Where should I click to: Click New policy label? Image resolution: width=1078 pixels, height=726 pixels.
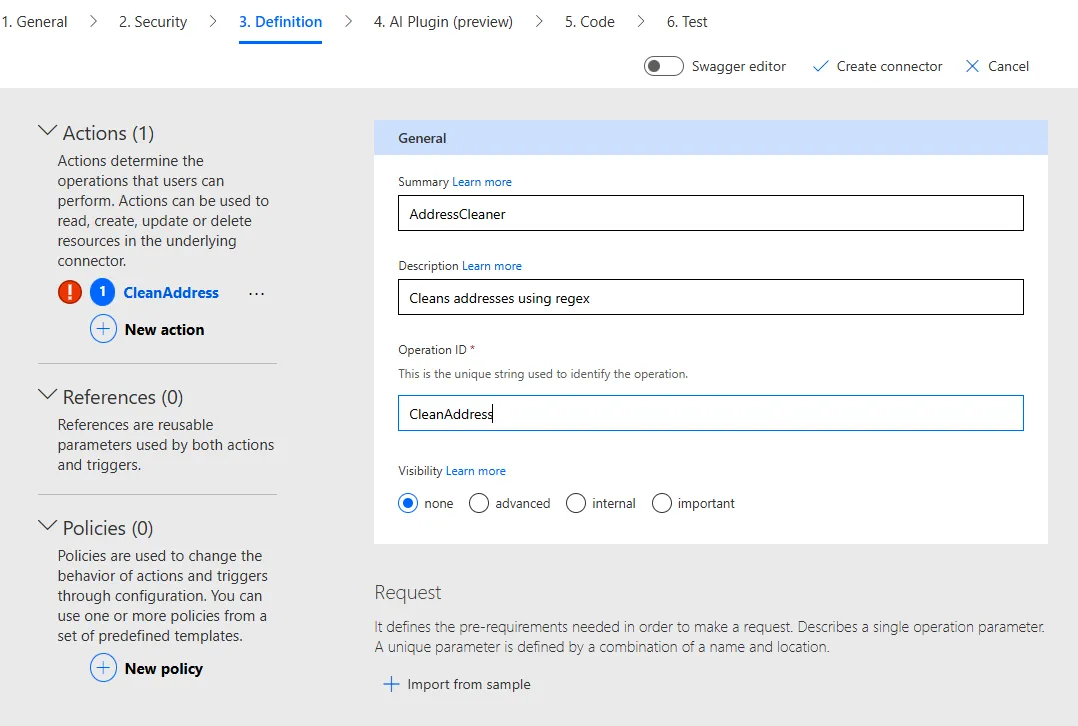[x=164, y=669]
